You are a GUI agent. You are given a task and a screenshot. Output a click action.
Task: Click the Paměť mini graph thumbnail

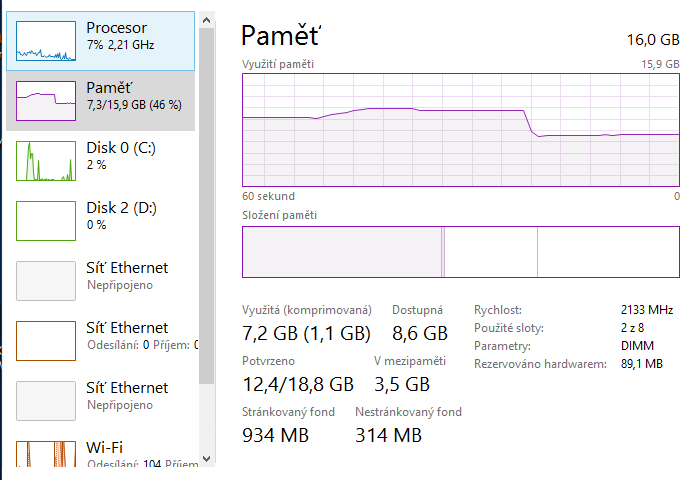click(x=46, y=102)
